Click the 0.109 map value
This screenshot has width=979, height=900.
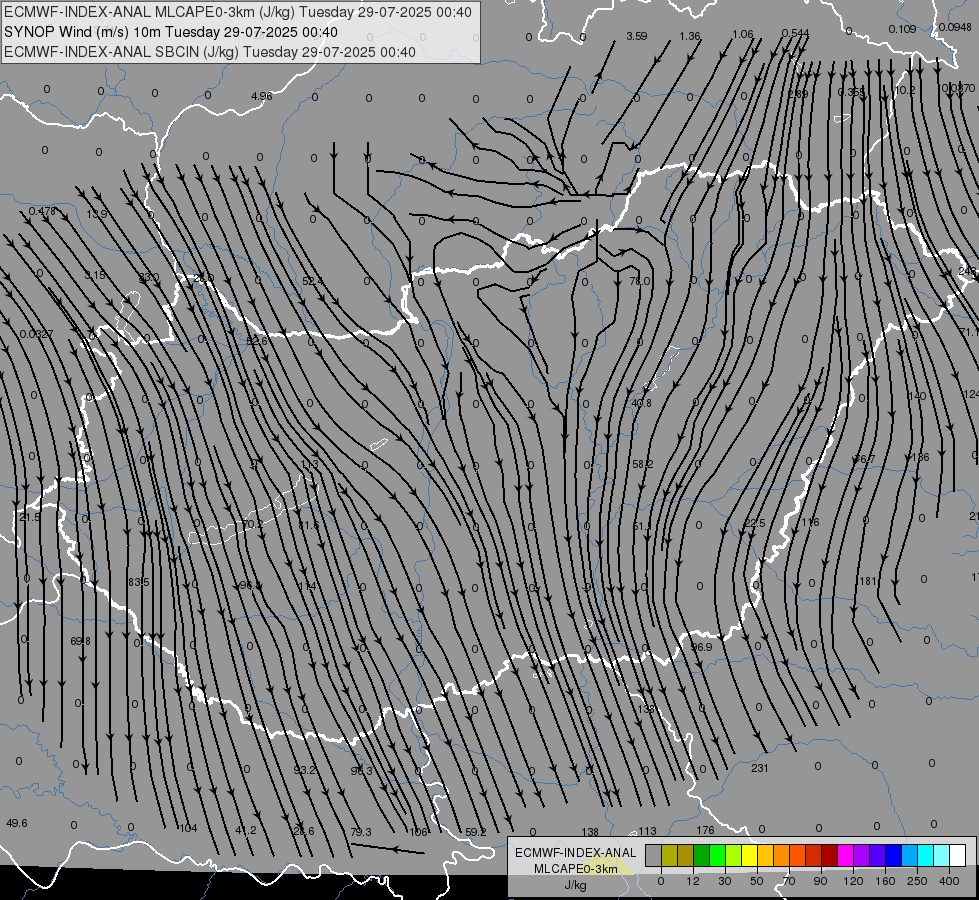pos(902,29)
